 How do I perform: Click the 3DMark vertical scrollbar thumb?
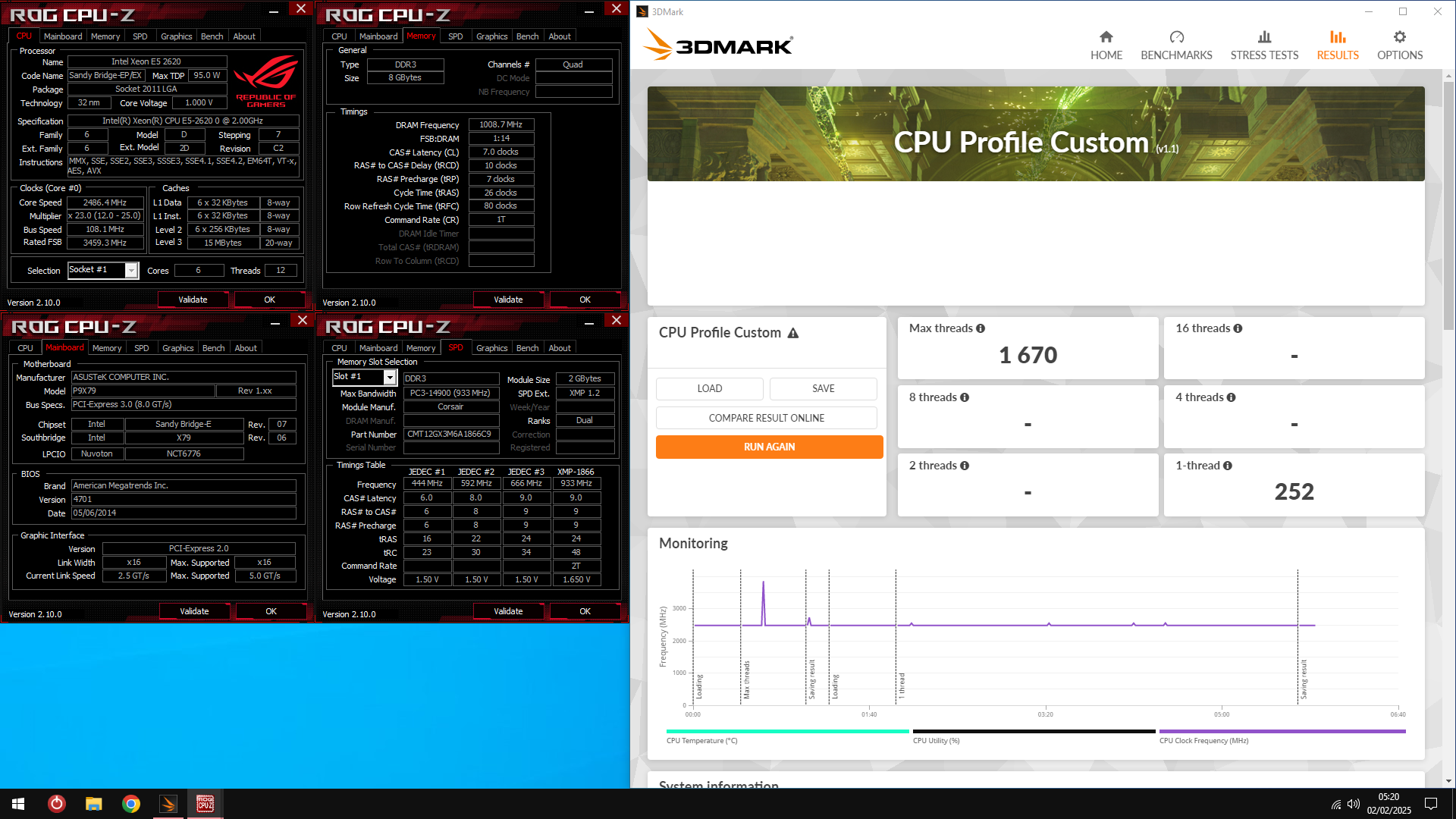coord(1448,205)
